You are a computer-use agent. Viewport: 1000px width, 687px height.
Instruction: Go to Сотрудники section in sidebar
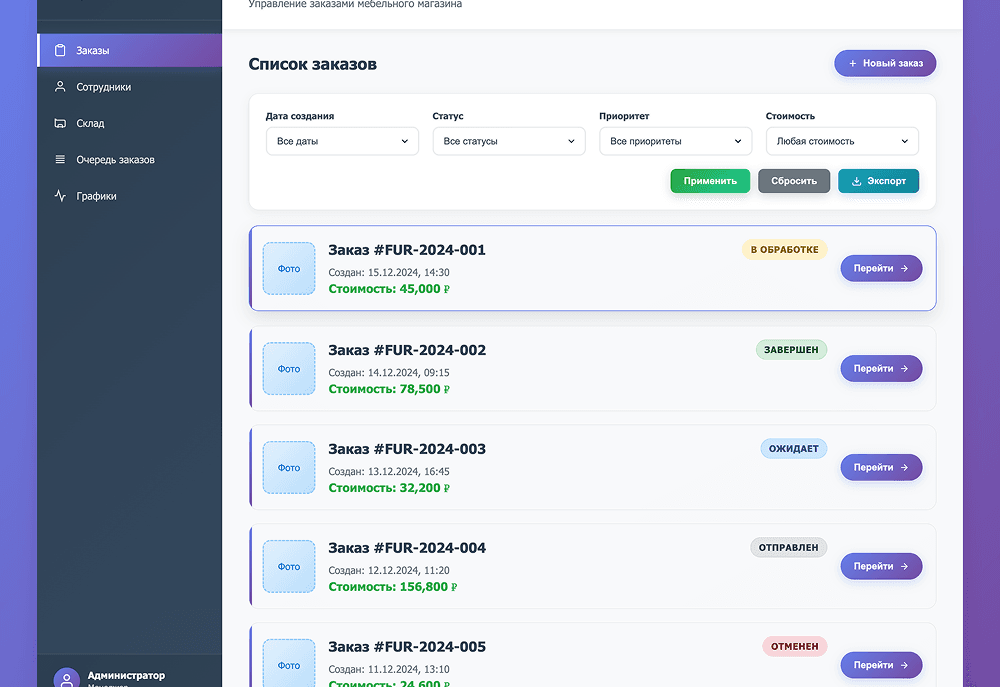coord(103,87)
